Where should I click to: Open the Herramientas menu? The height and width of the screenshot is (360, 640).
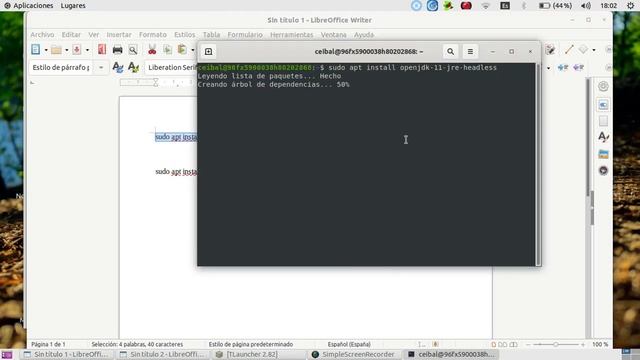291,35
